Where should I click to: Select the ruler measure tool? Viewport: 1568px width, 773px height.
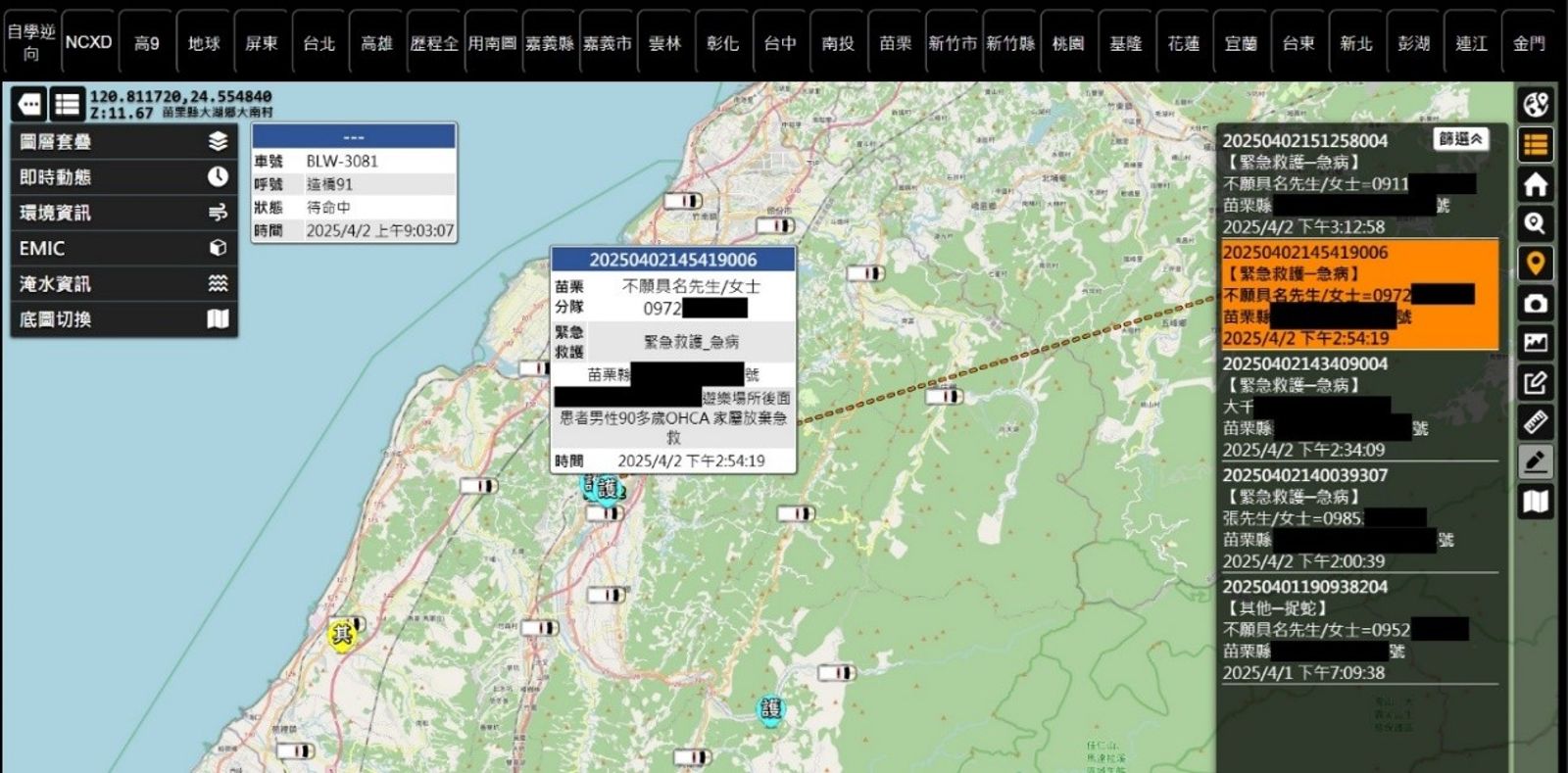[x=1536, y=422]
